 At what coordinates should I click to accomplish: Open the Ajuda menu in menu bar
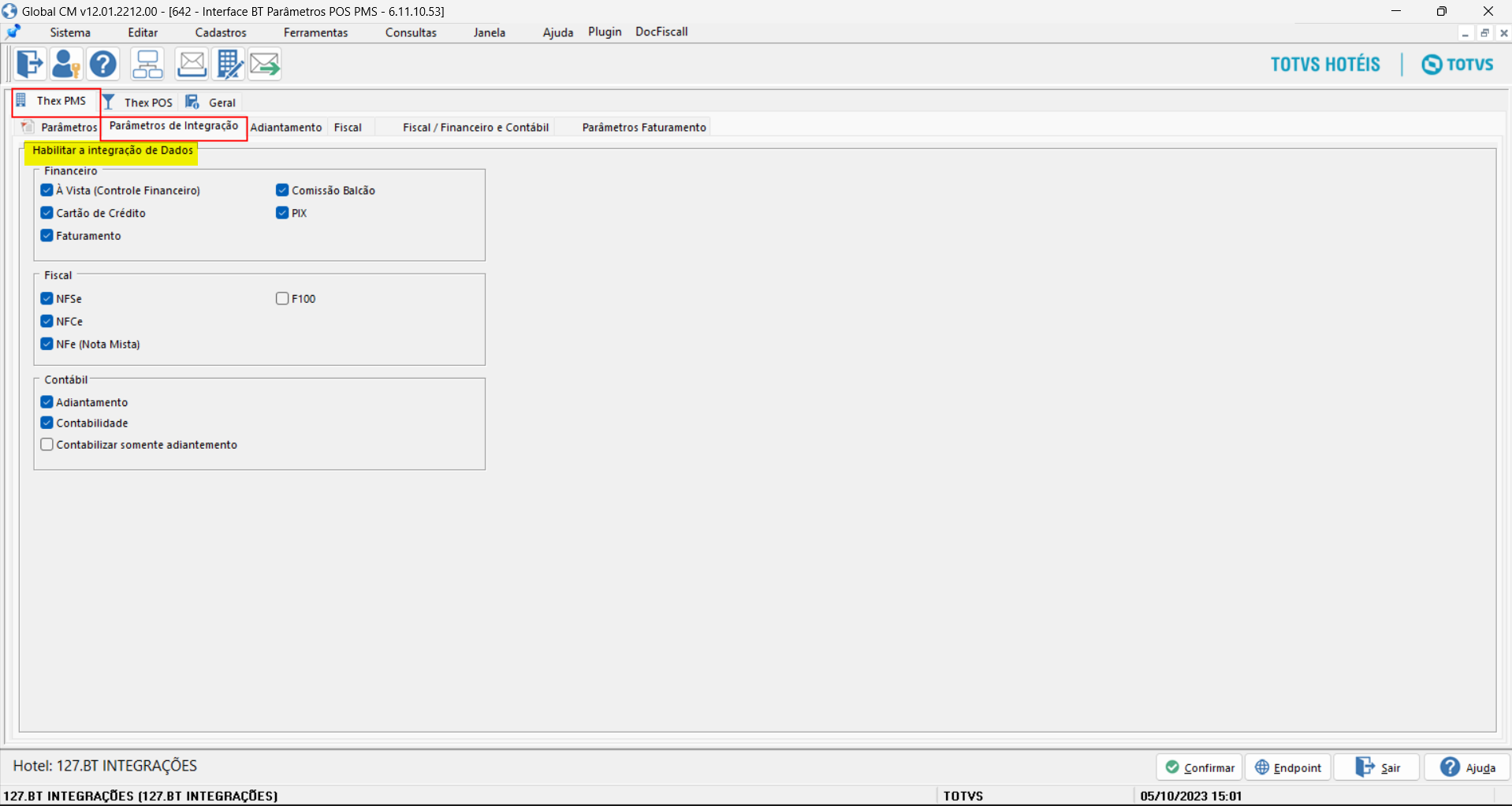(558, 32)
